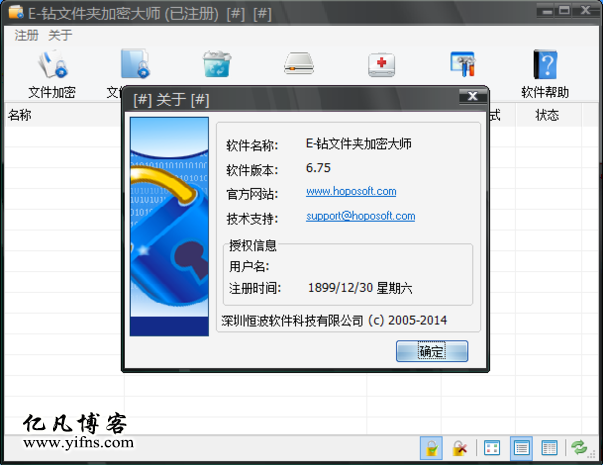603x465 pixels.
Task: Click the support@hoposoft.com email link
Action: (x=360, y=216)
